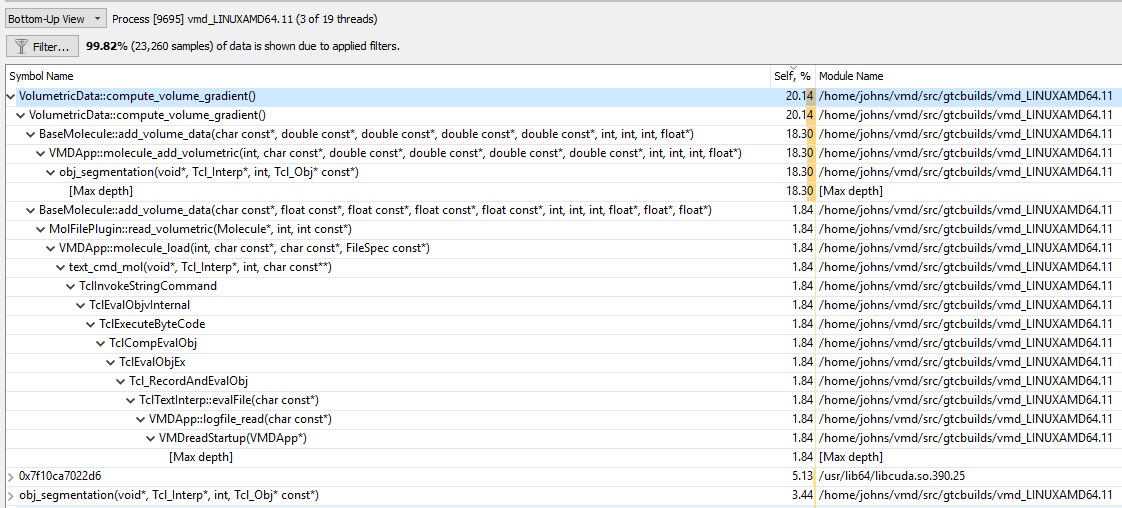Select the Tcl_RecordAndEvalObj row

pos(188,381)
